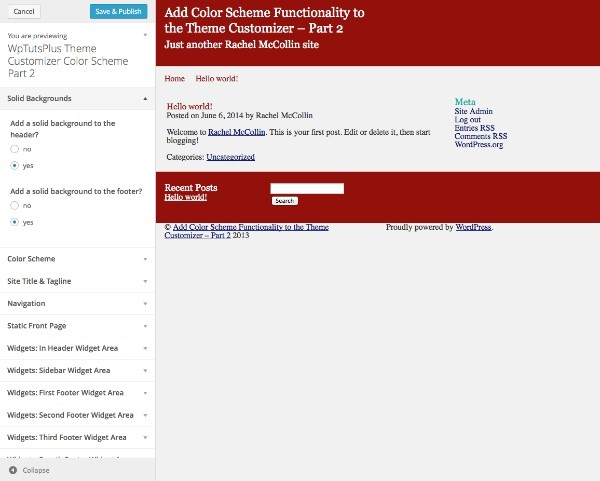Click the 'Recent Posts' footer heading
Image resolution: width=600 pixels, height=481 pixels.
(x=191, y=188)
